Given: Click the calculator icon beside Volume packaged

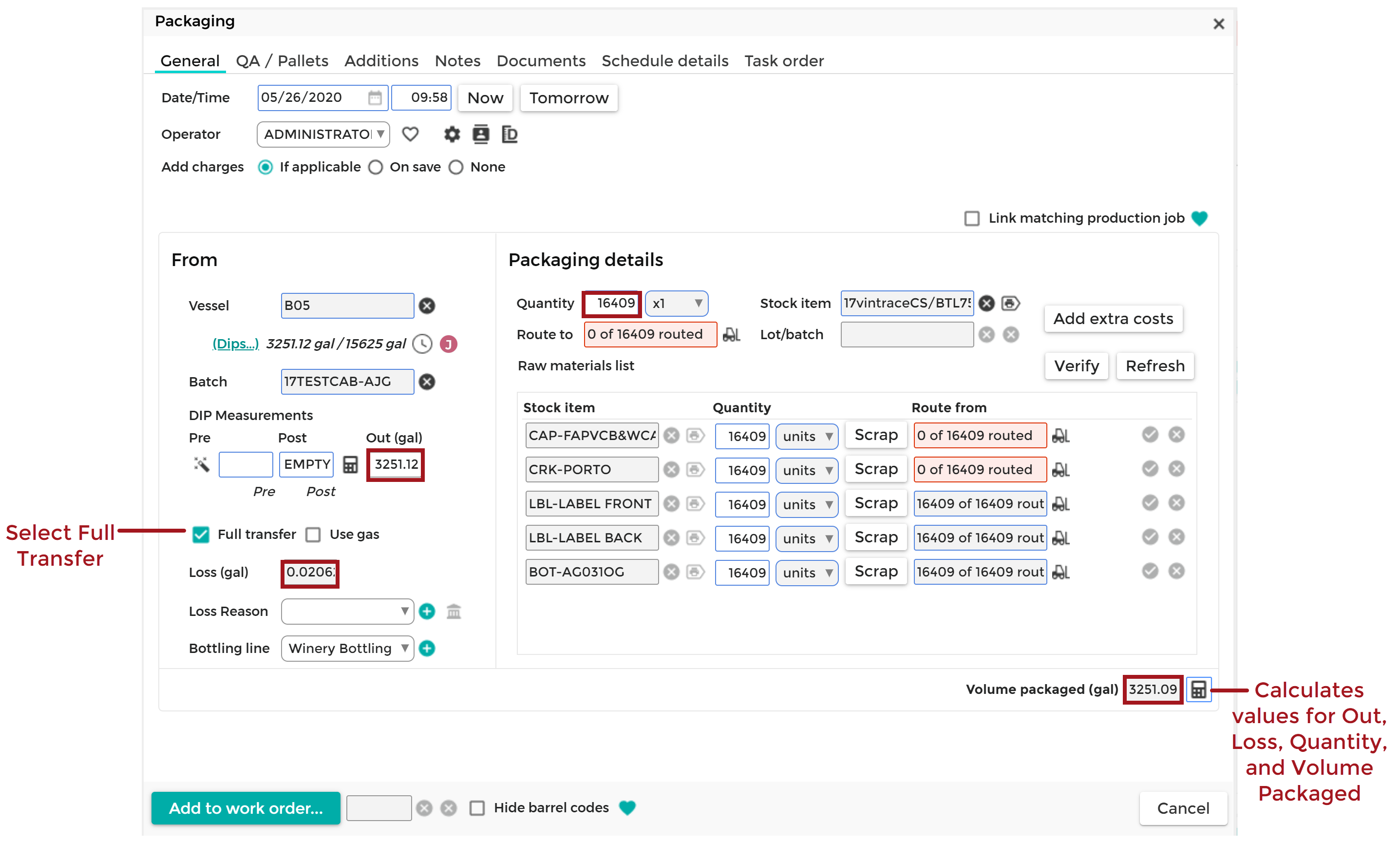Looking at the screenshot, I should click(1198, 689).
